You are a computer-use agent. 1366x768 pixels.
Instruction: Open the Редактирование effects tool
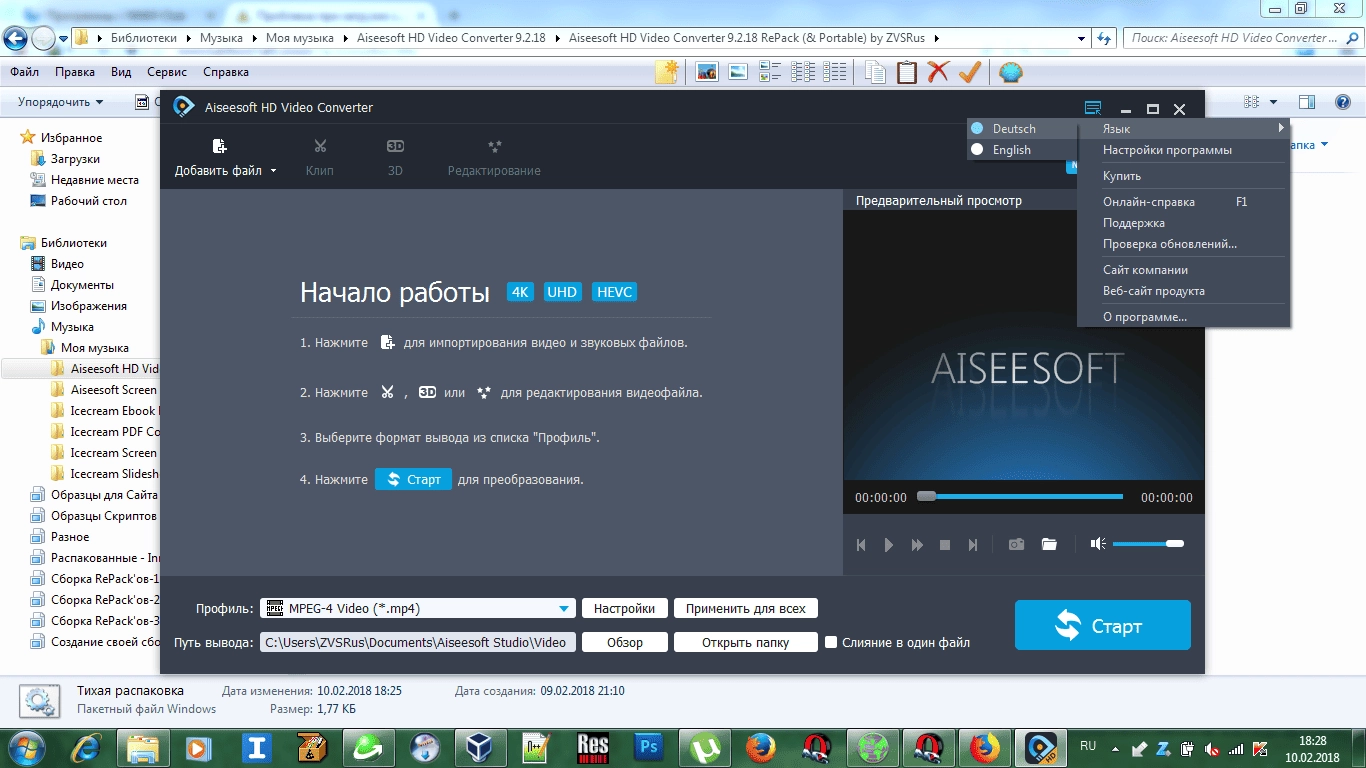point(494,147)
